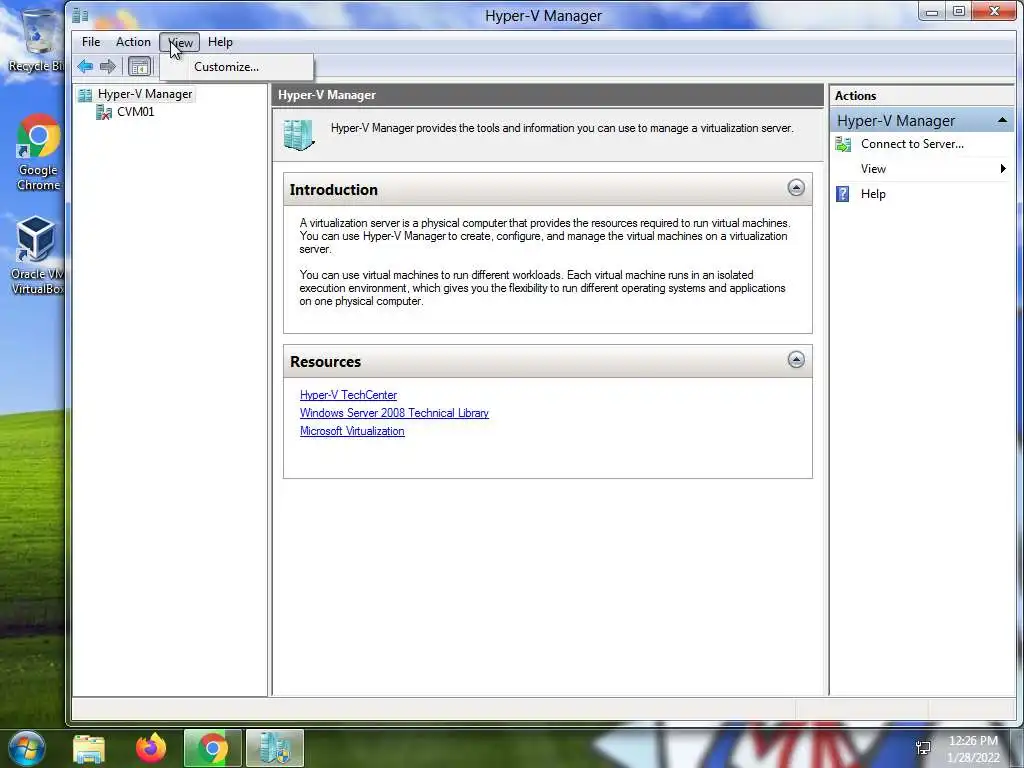This screenshot has width=1024, height=768.
Task: Open the Windows Start menu
Action: point(26,748)
